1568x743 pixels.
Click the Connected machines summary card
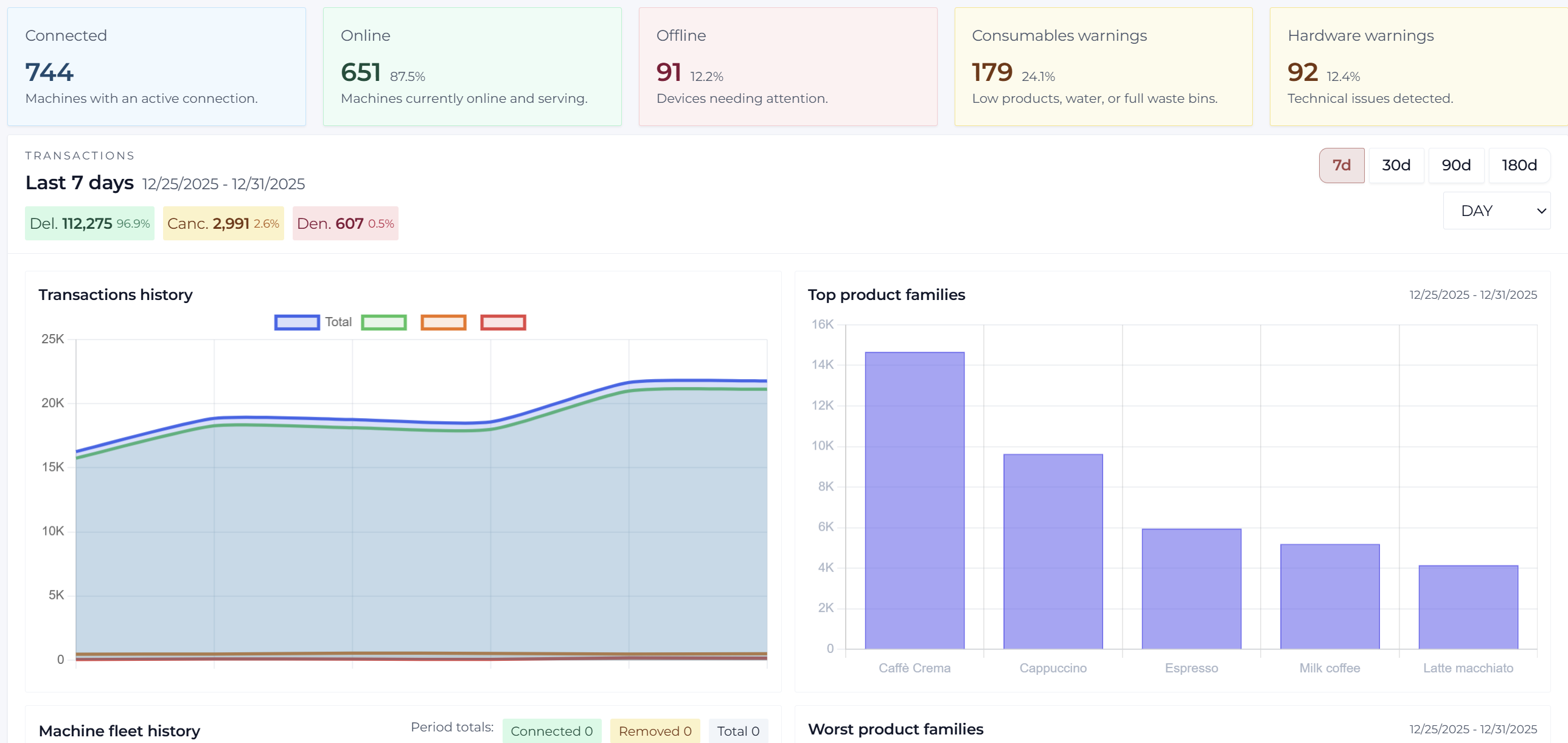point(156,67)
